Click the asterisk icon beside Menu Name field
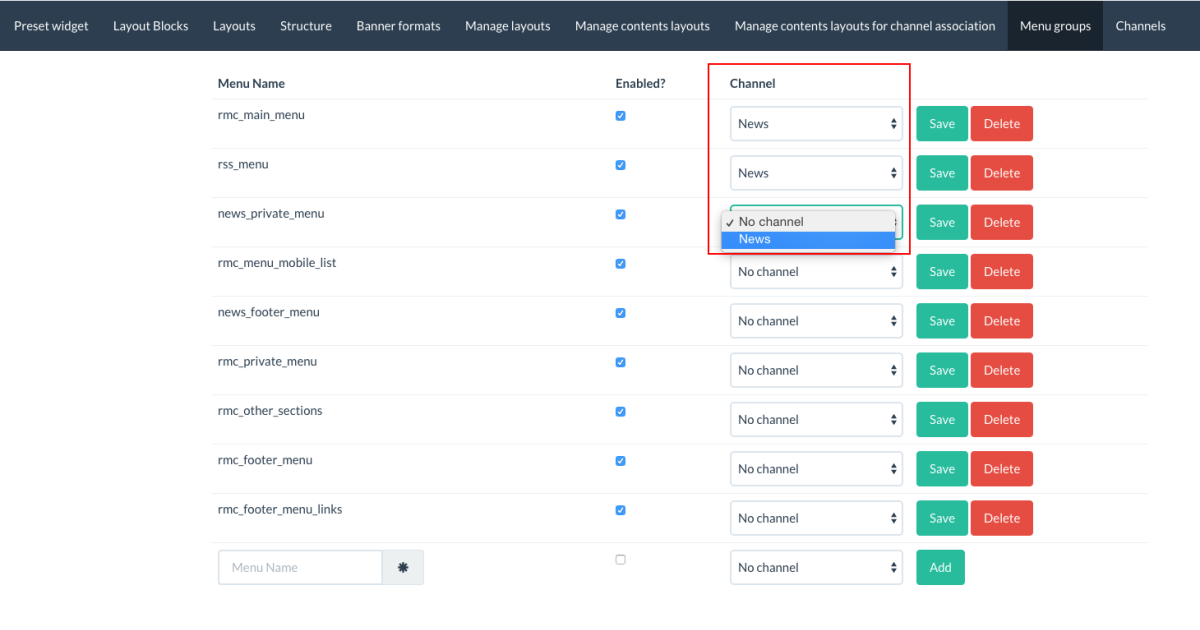1200x630 pixels. tap(403, 567)
